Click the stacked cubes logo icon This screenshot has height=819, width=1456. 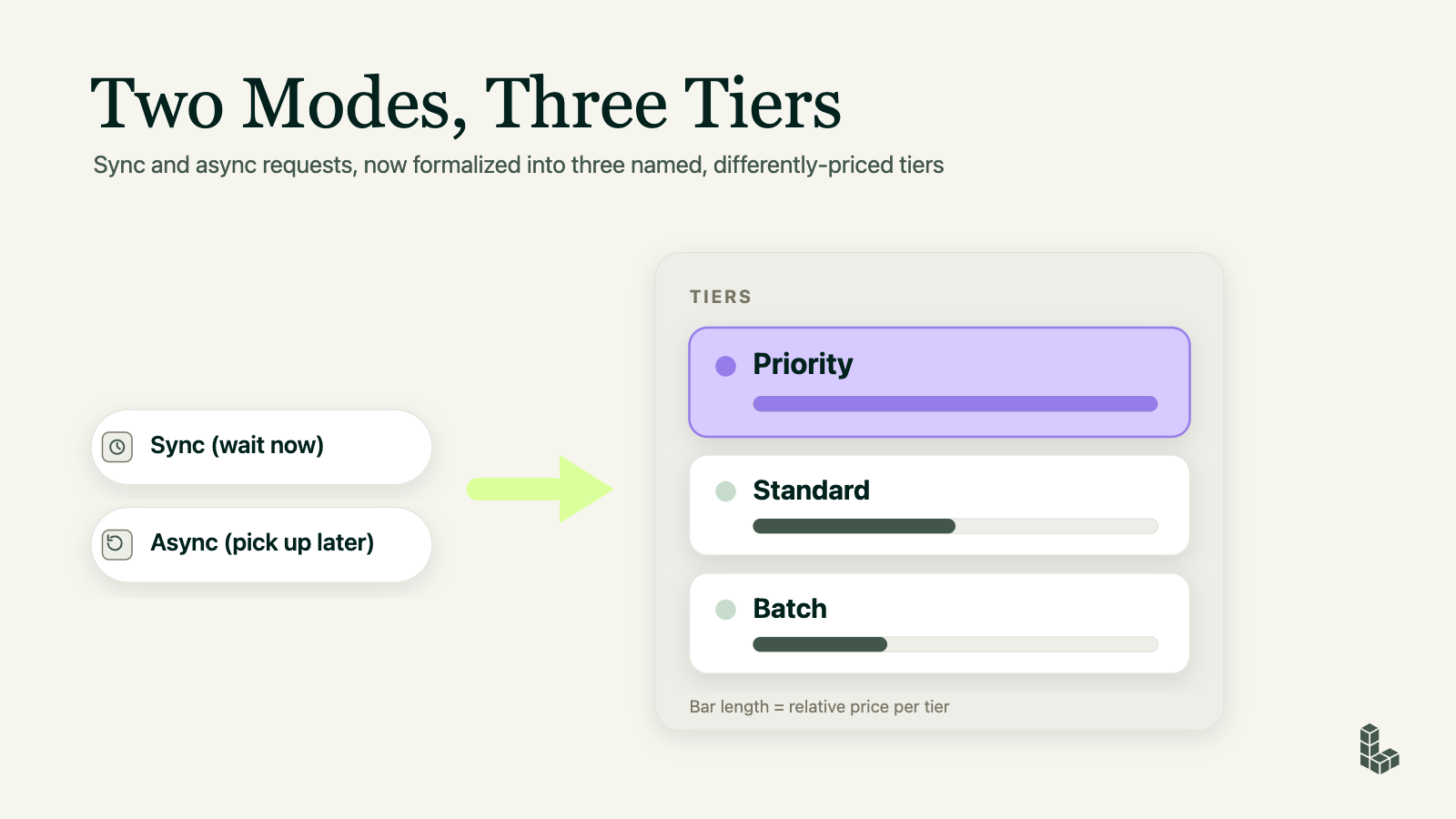coord(1379,749)
